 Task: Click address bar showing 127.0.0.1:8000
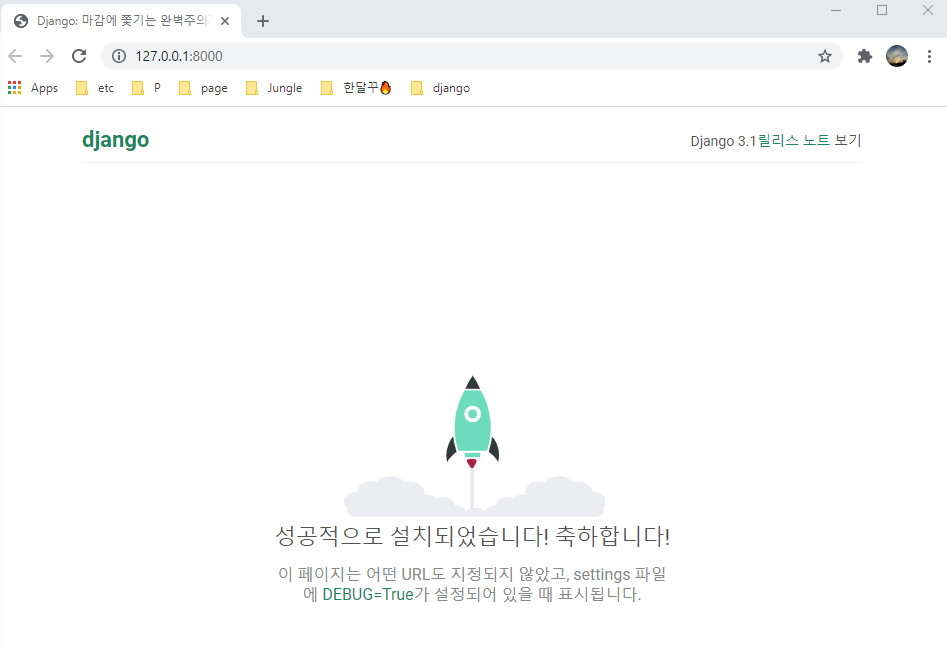471,56
